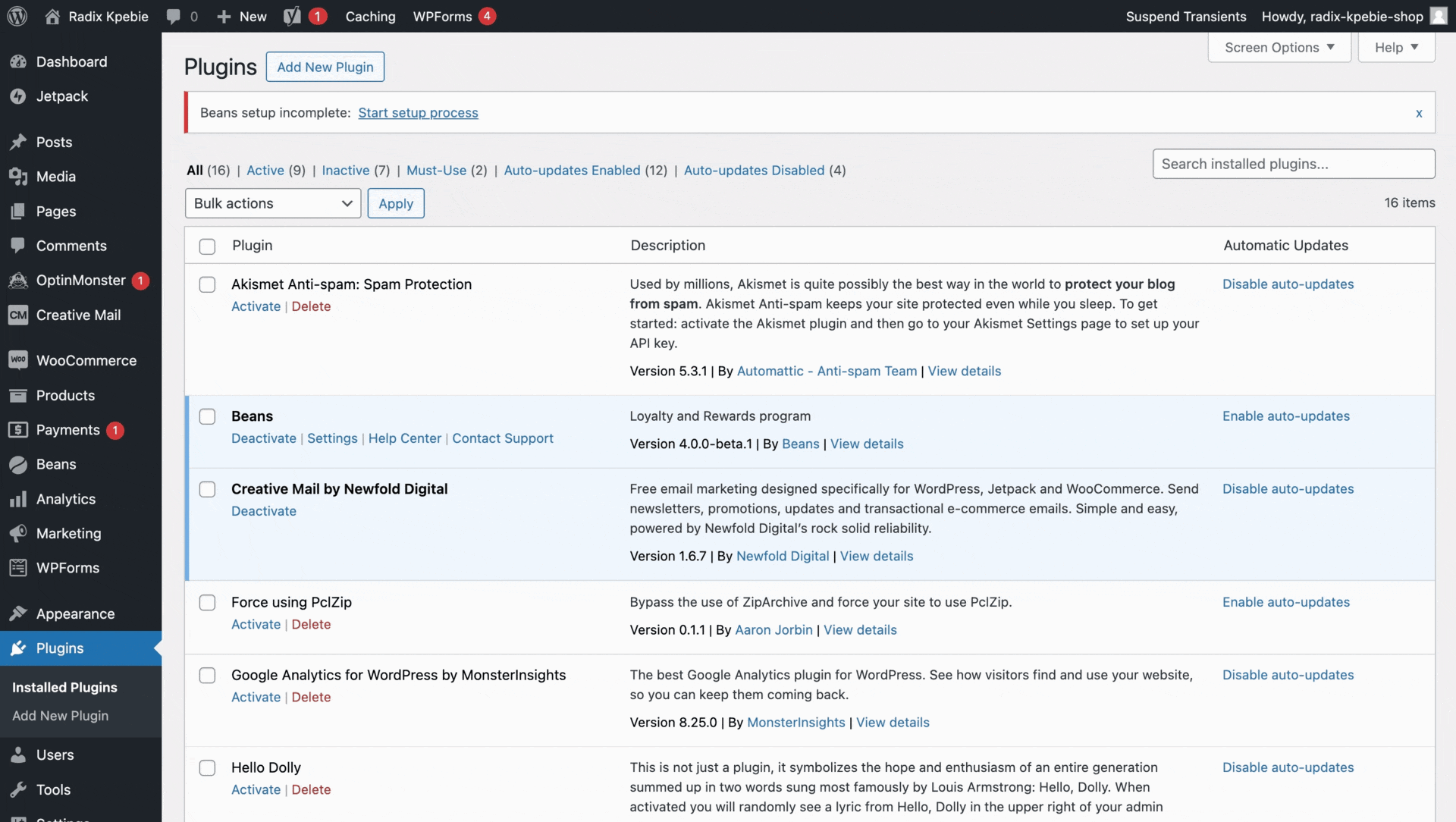The width and height of the screenshot is (1456, 822).
Task: View details for Google Analytics MonsterInsights plugin
Action: click(893, 723)
